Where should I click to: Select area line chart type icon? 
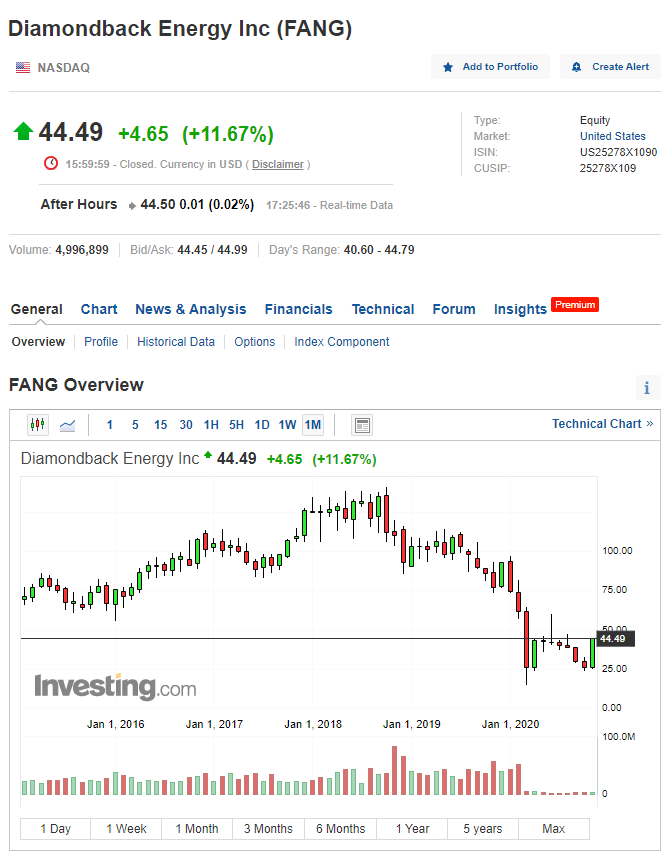click(68, 425)
